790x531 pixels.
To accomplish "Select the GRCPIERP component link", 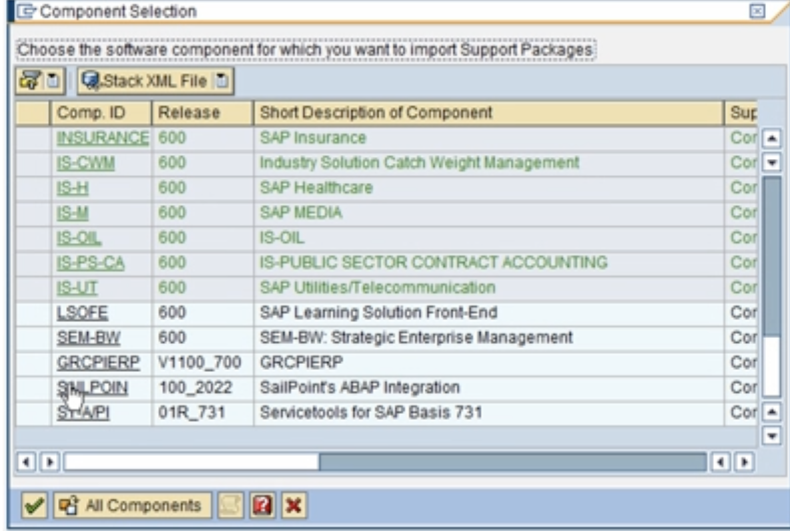I will click(98, 362).
